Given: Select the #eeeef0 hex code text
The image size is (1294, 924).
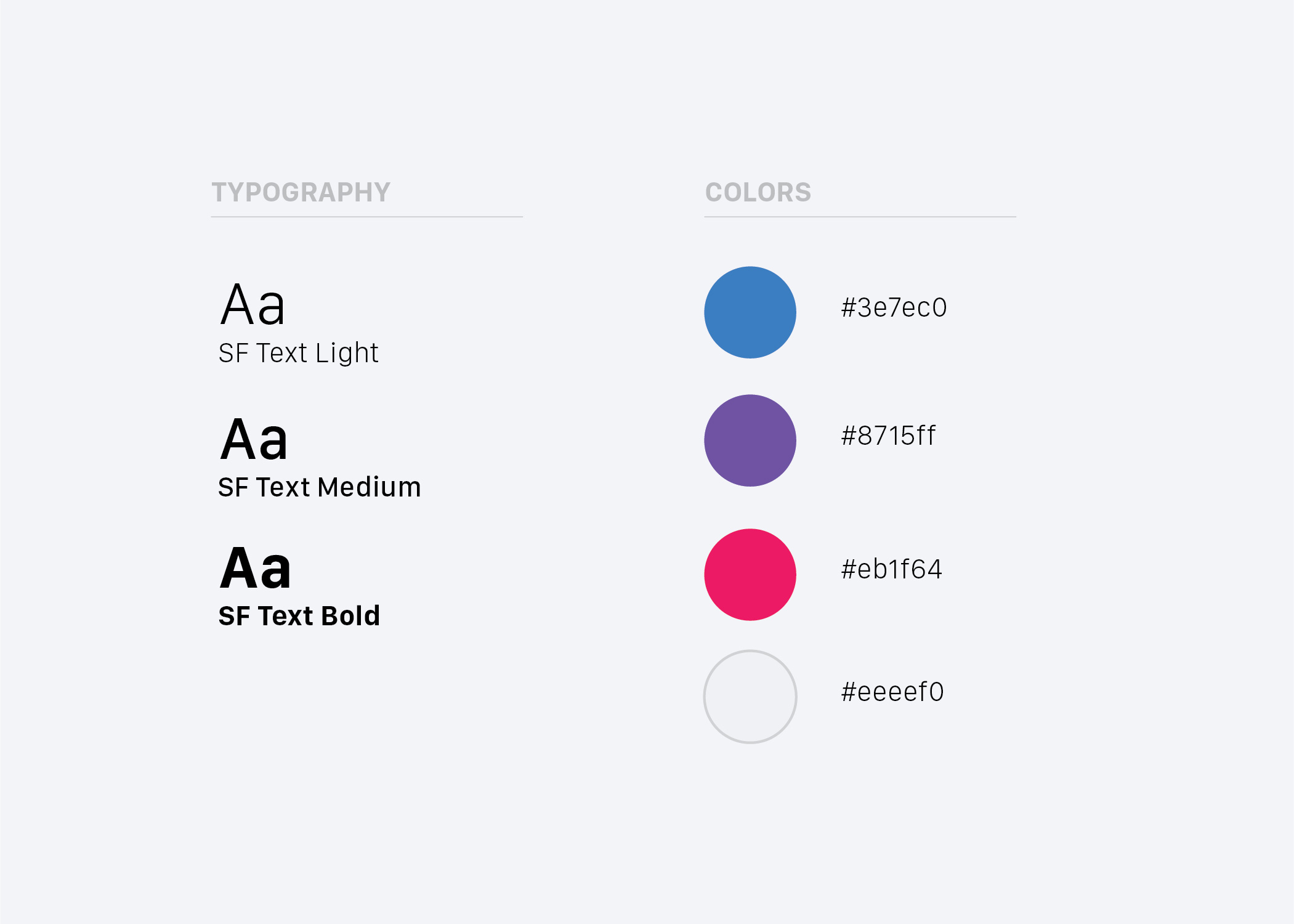Looking at the screenshot, I should [x=892, y=692].
